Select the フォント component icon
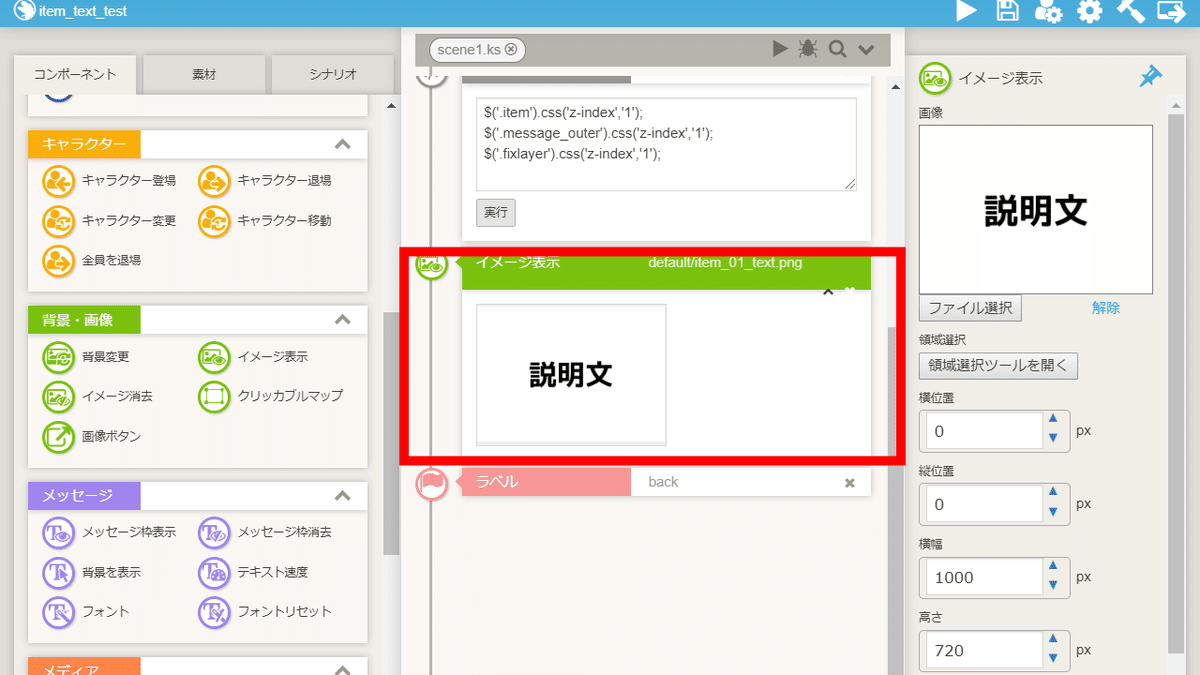1200x675 pixels. pos(58,612)
